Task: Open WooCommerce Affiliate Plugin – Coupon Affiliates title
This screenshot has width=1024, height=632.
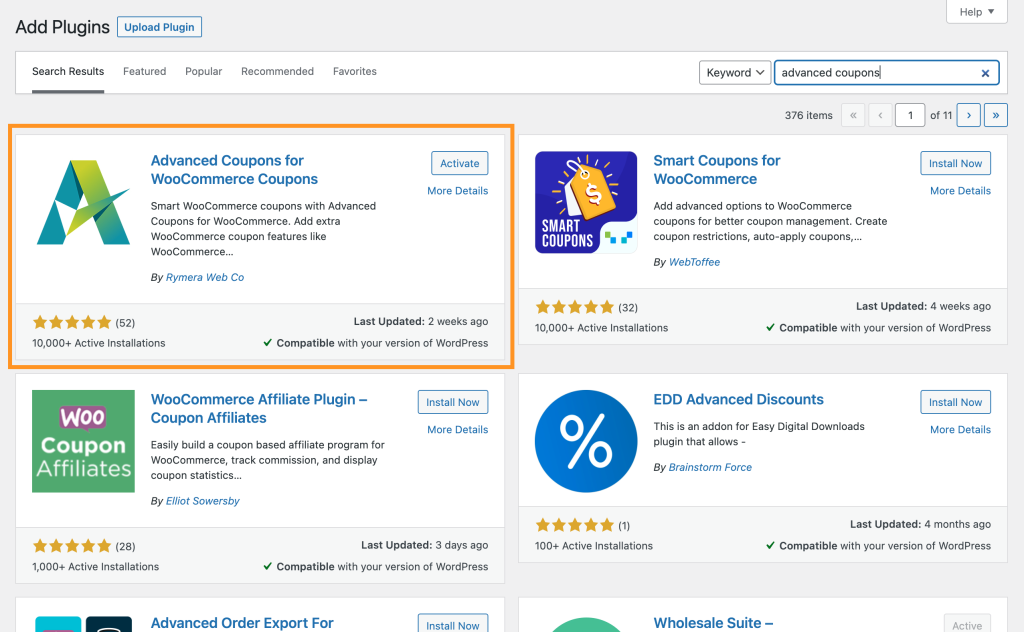Action: [x=259, y=409]
